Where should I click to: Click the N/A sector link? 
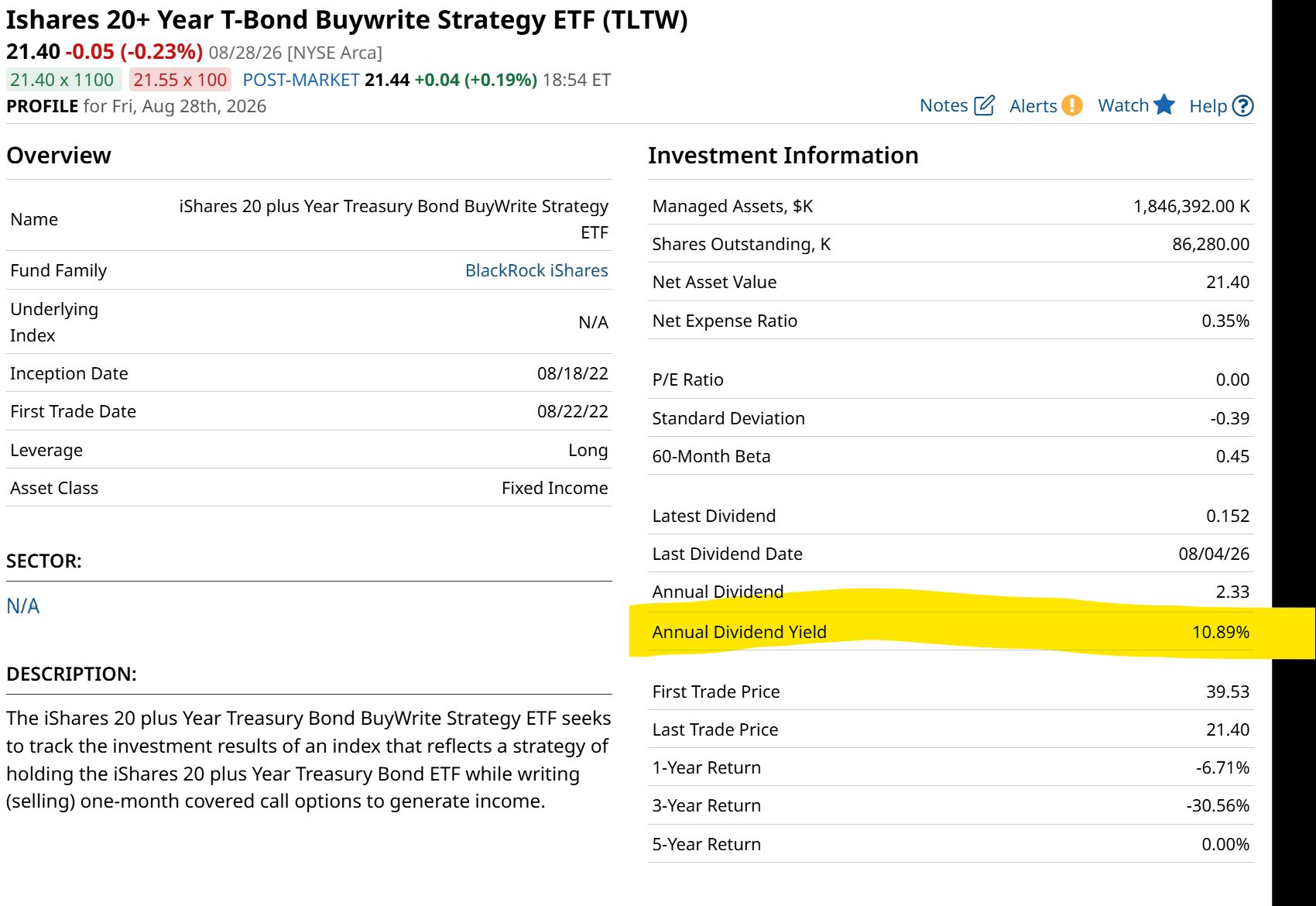[23, 606]
